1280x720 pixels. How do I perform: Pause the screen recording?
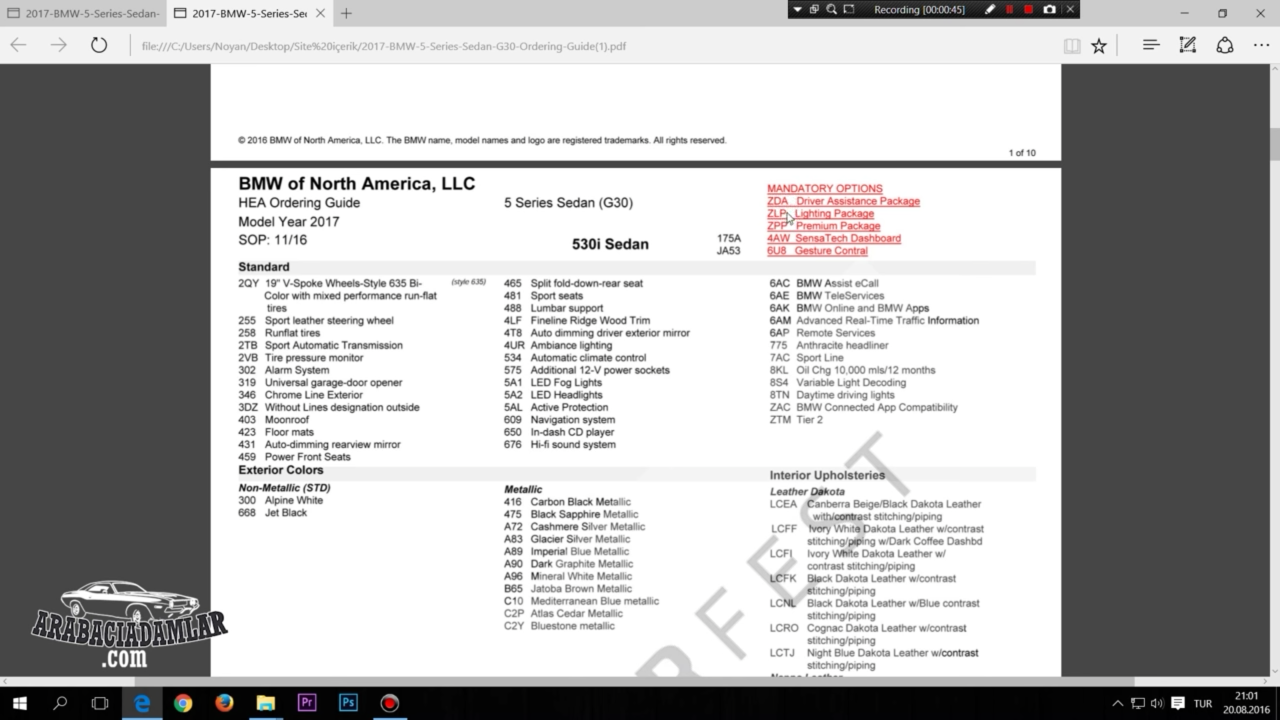[1009, 9]
